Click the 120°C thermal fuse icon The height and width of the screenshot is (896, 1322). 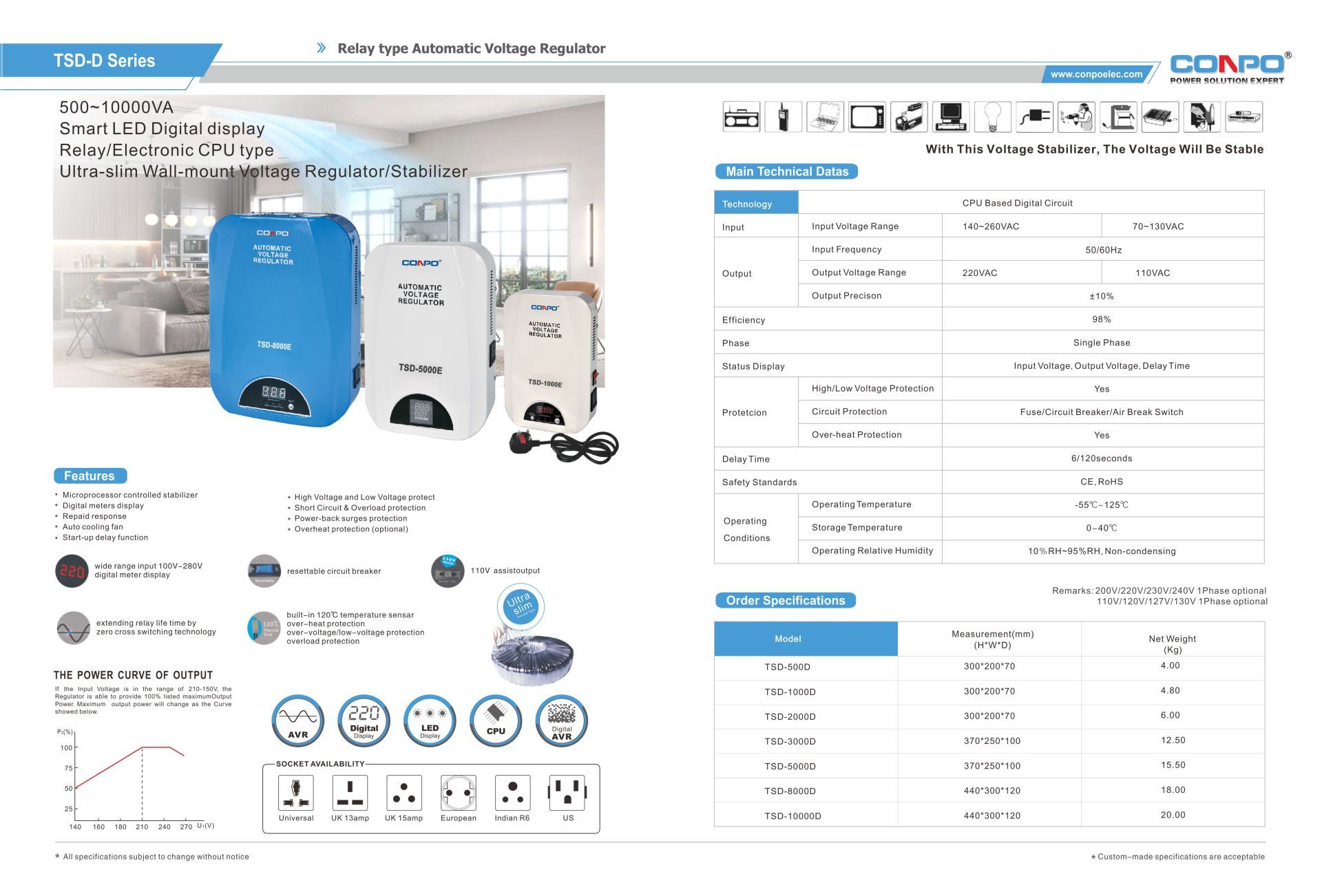[264, 628]
